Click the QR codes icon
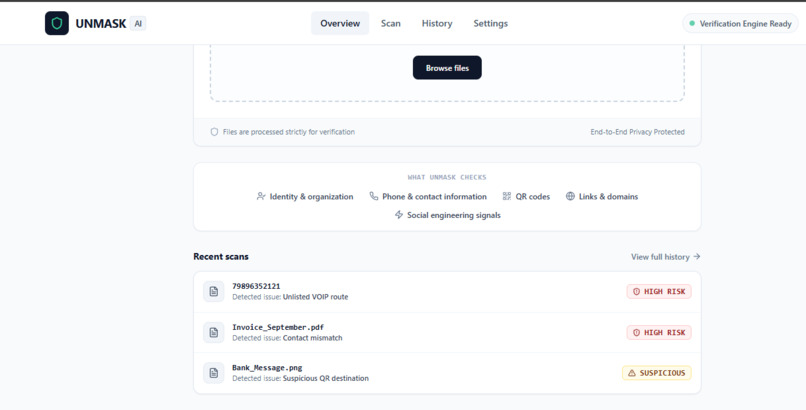The image size is (806, 410). [507, 196]
